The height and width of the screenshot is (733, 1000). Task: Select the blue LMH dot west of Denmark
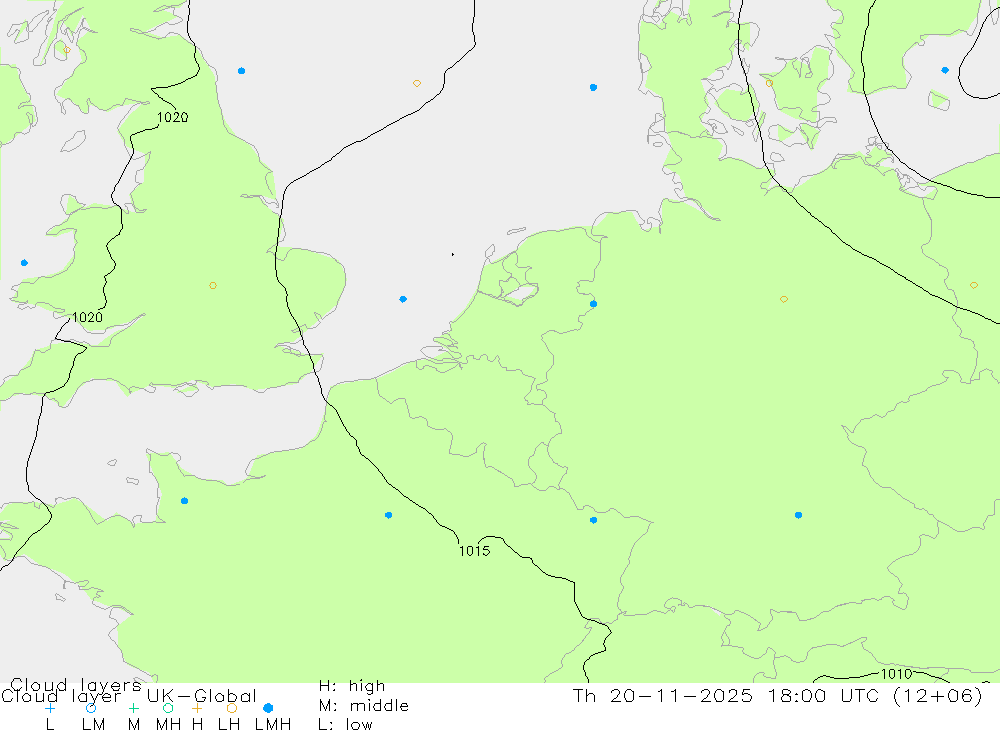click(593, 87)
